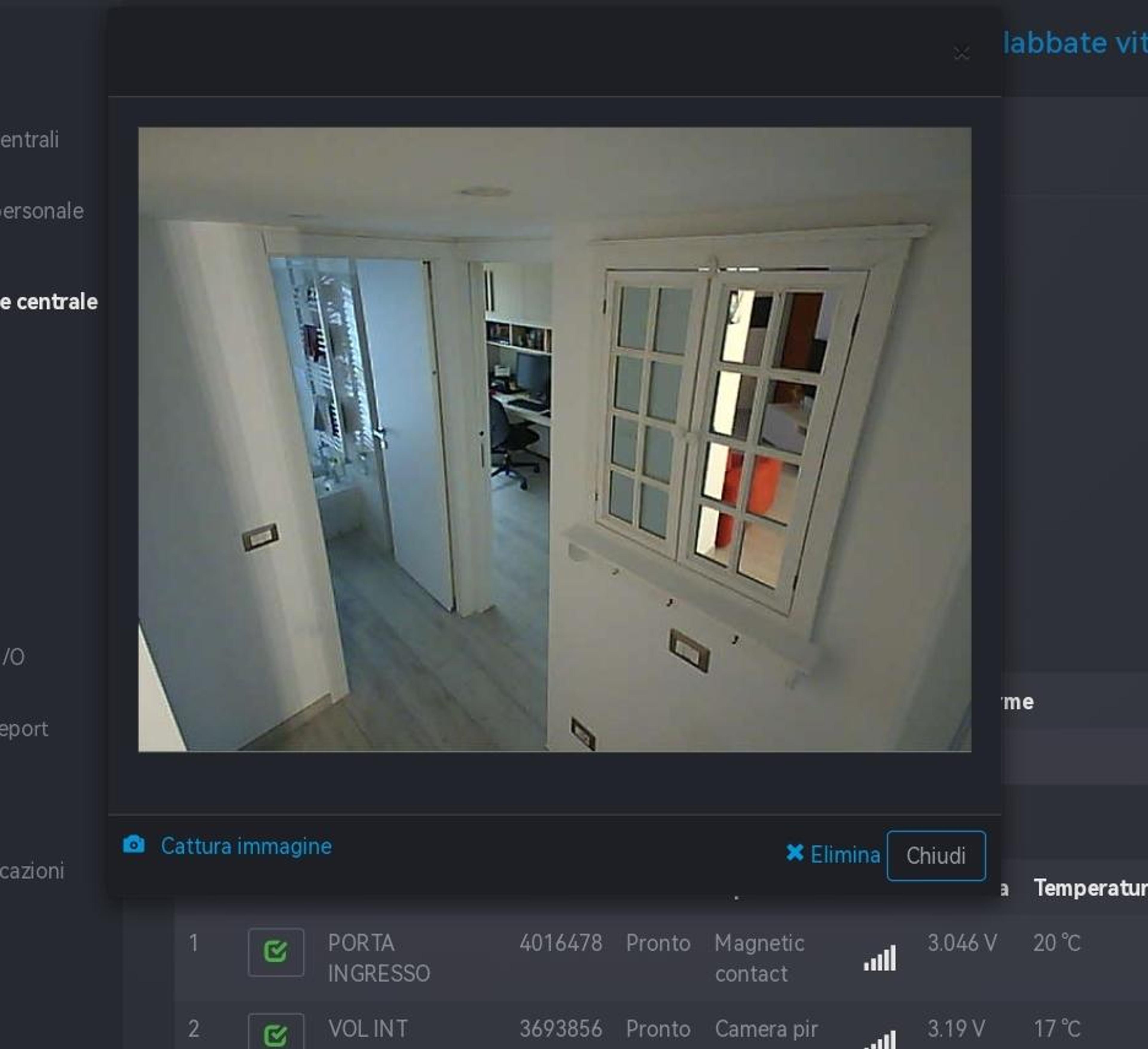Viewport: 1148px width, 1049px height.
Task: Click the signal strength icon for VOL INT
Action: [x=880, y=1039]
